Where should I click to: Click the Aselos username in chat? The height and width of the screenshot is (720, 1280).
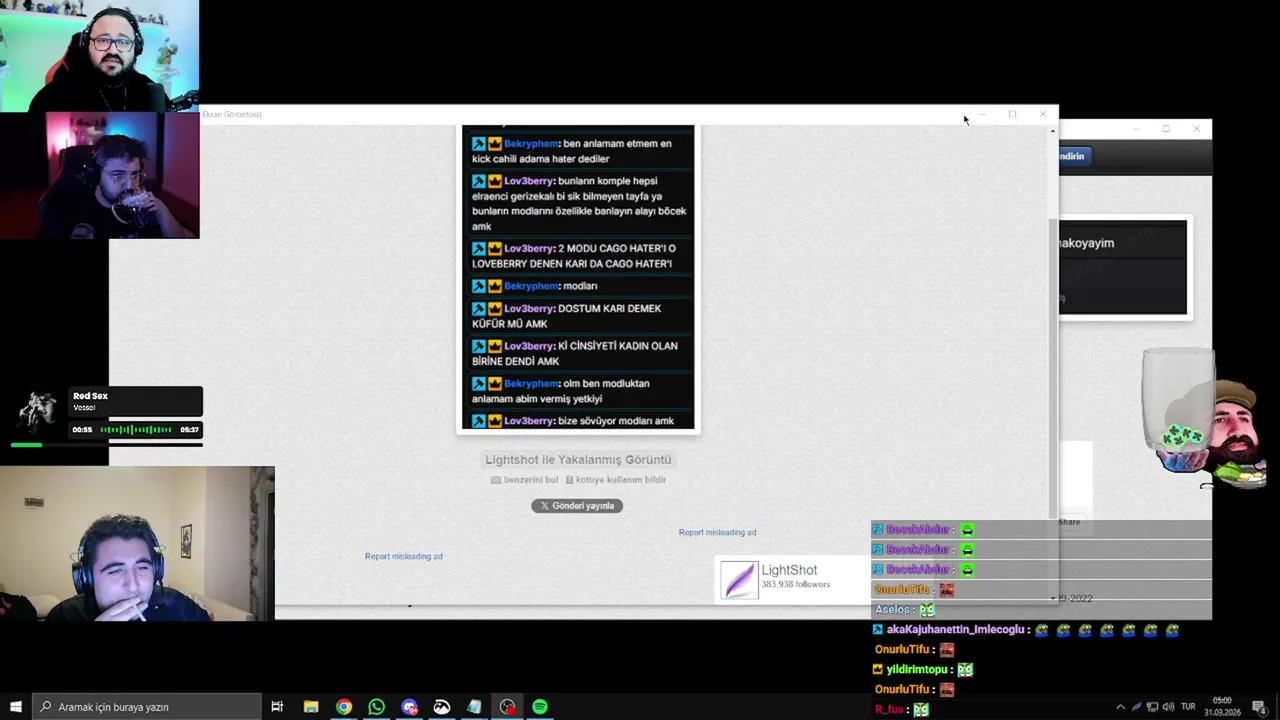892,610
